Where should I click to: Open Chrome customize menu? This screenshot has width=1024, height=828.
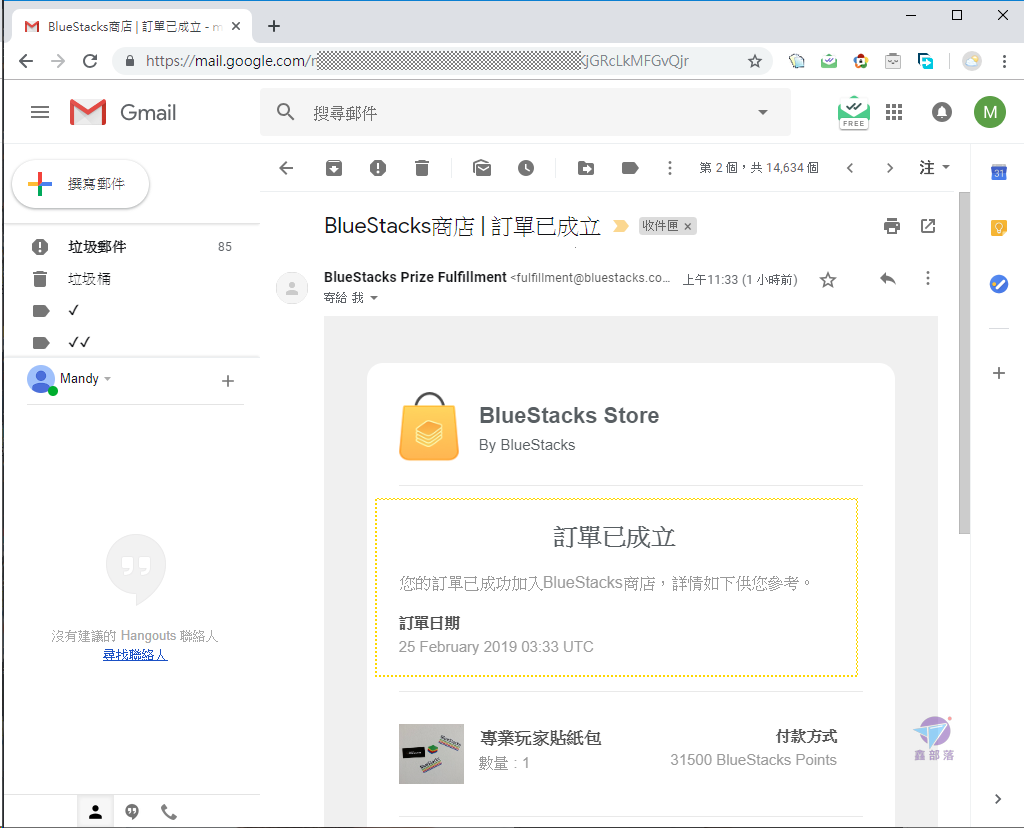click(x=1004, y=61)
